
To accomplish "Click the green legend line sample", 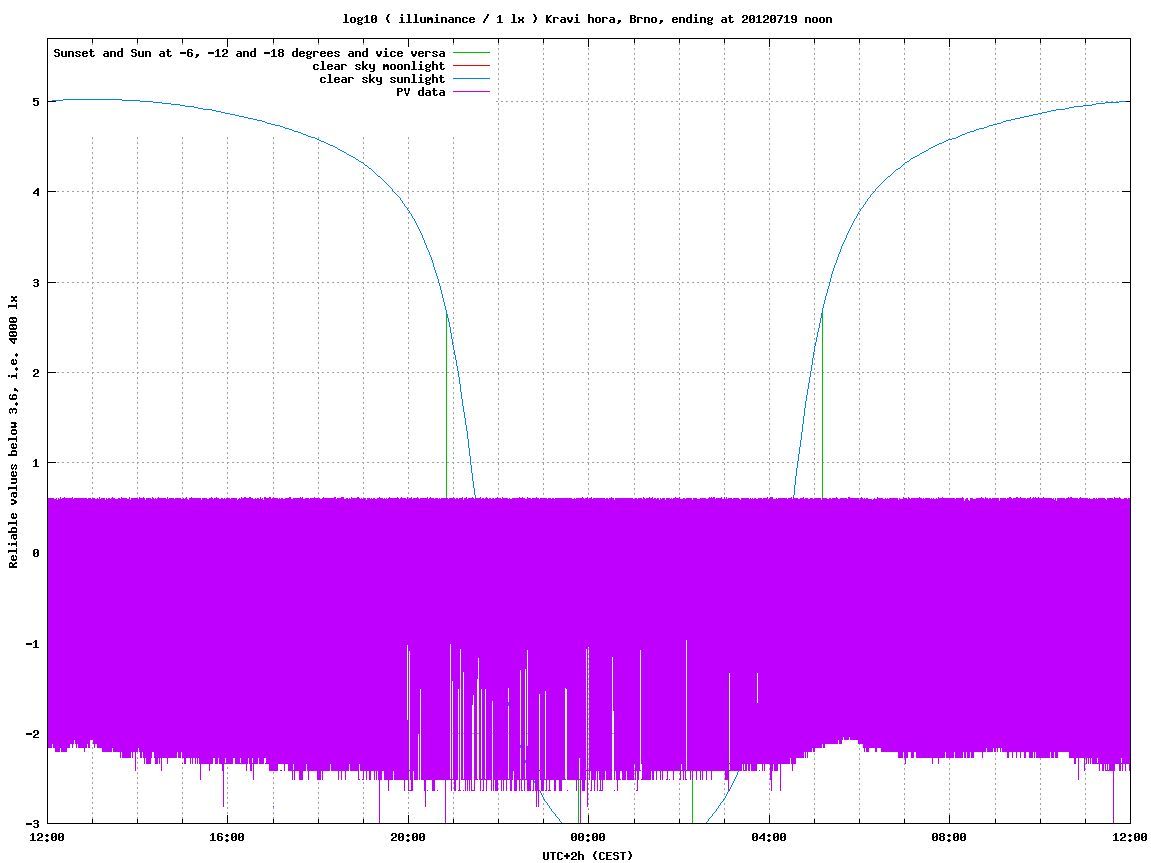I will [471, 53].
